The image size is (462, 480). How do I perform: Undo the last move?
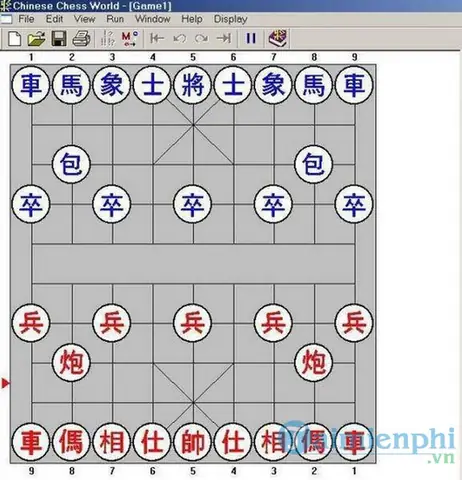pos(180,39)
